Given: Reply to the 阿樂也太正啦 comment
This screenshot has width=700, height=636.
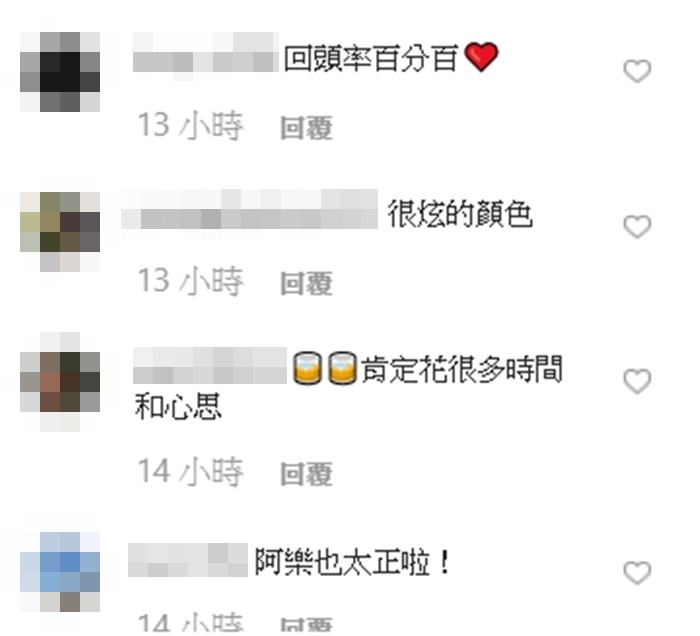Looking at the screenshot, I should pos(306,625).
